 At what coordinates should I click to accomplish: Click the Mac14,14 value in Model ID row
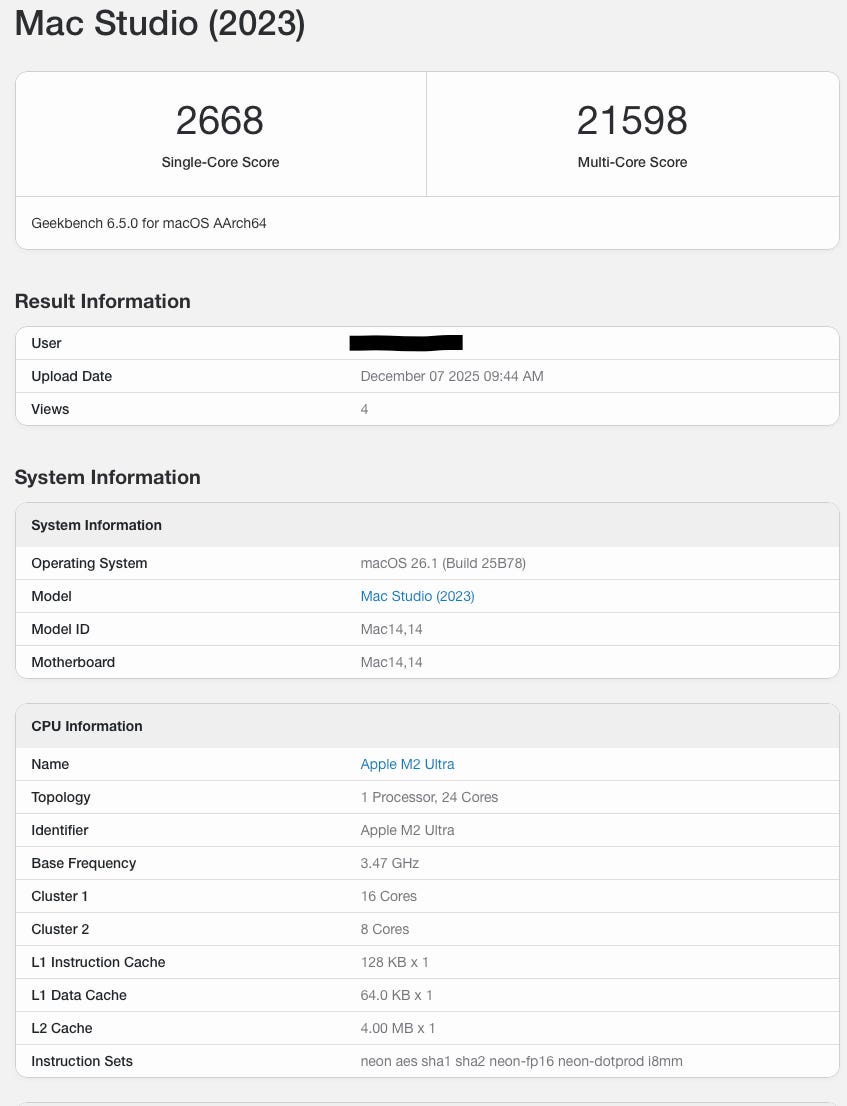point(391,629)
